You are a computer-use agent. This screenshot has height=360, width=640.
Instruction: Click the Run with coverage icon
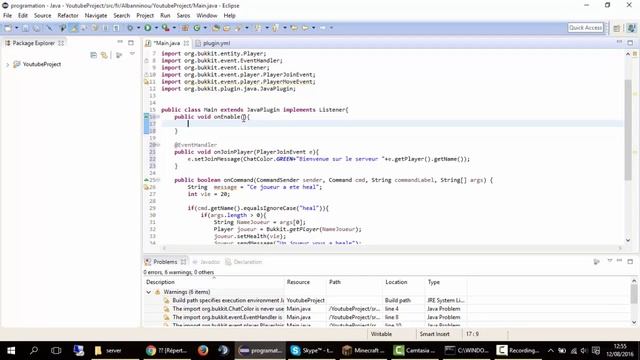tap(165, 28)
